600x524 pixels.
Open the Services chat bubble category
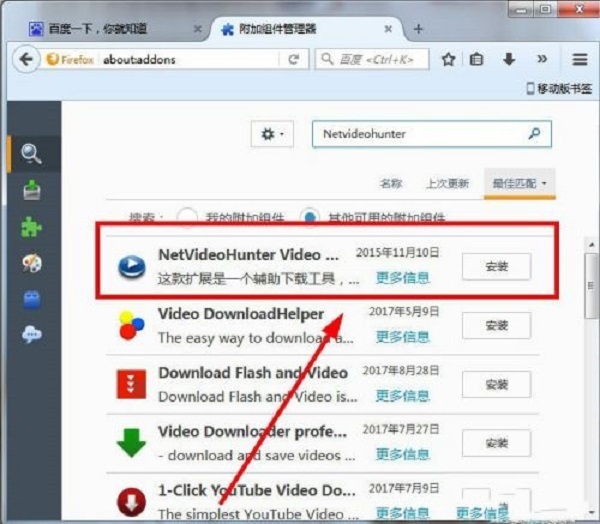pos(32,335)
